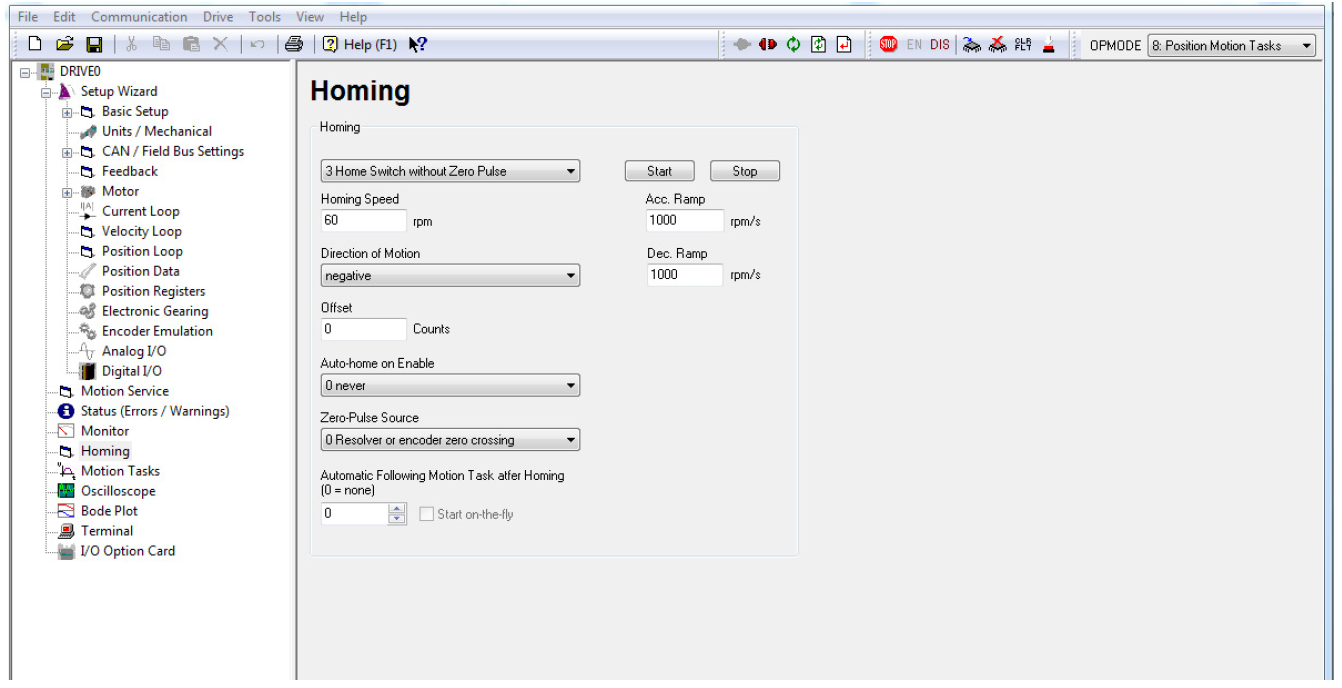Decrement the following motion task spinner down

pos(397,519)
